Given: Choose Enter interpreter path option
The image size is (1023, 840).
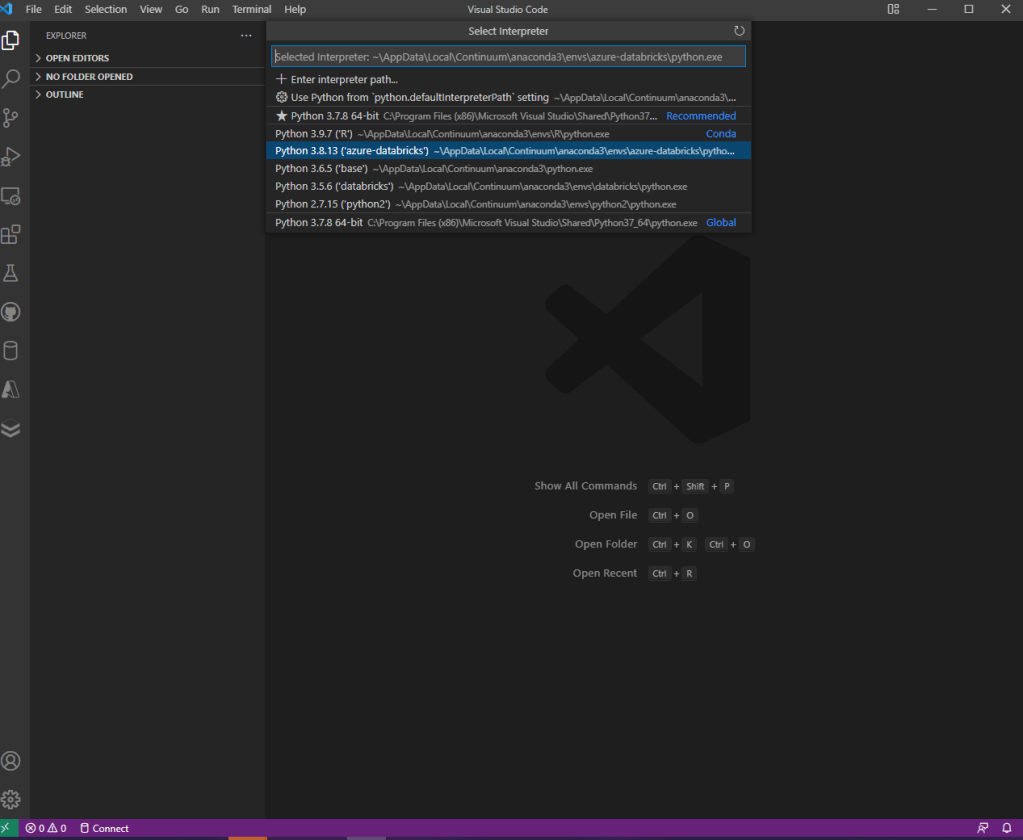Looking at the screenshot, I should pos(343,80).
